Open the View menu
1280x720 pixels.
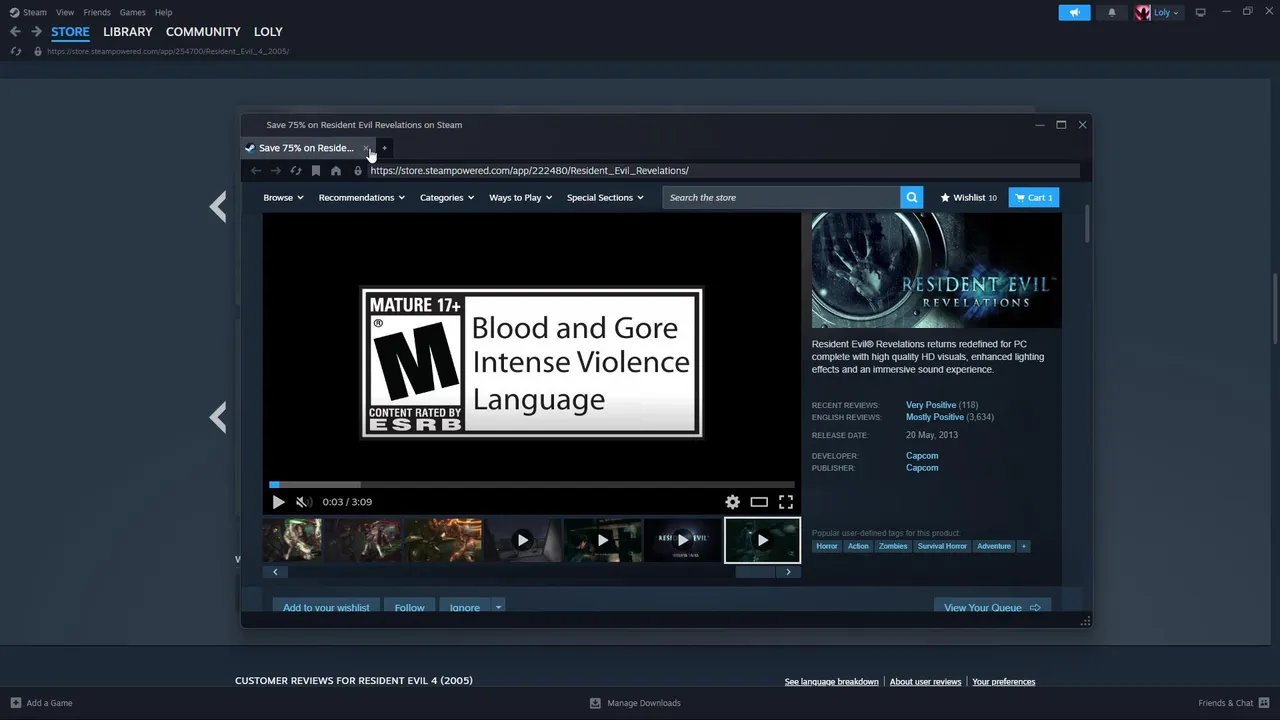[65, 13]
